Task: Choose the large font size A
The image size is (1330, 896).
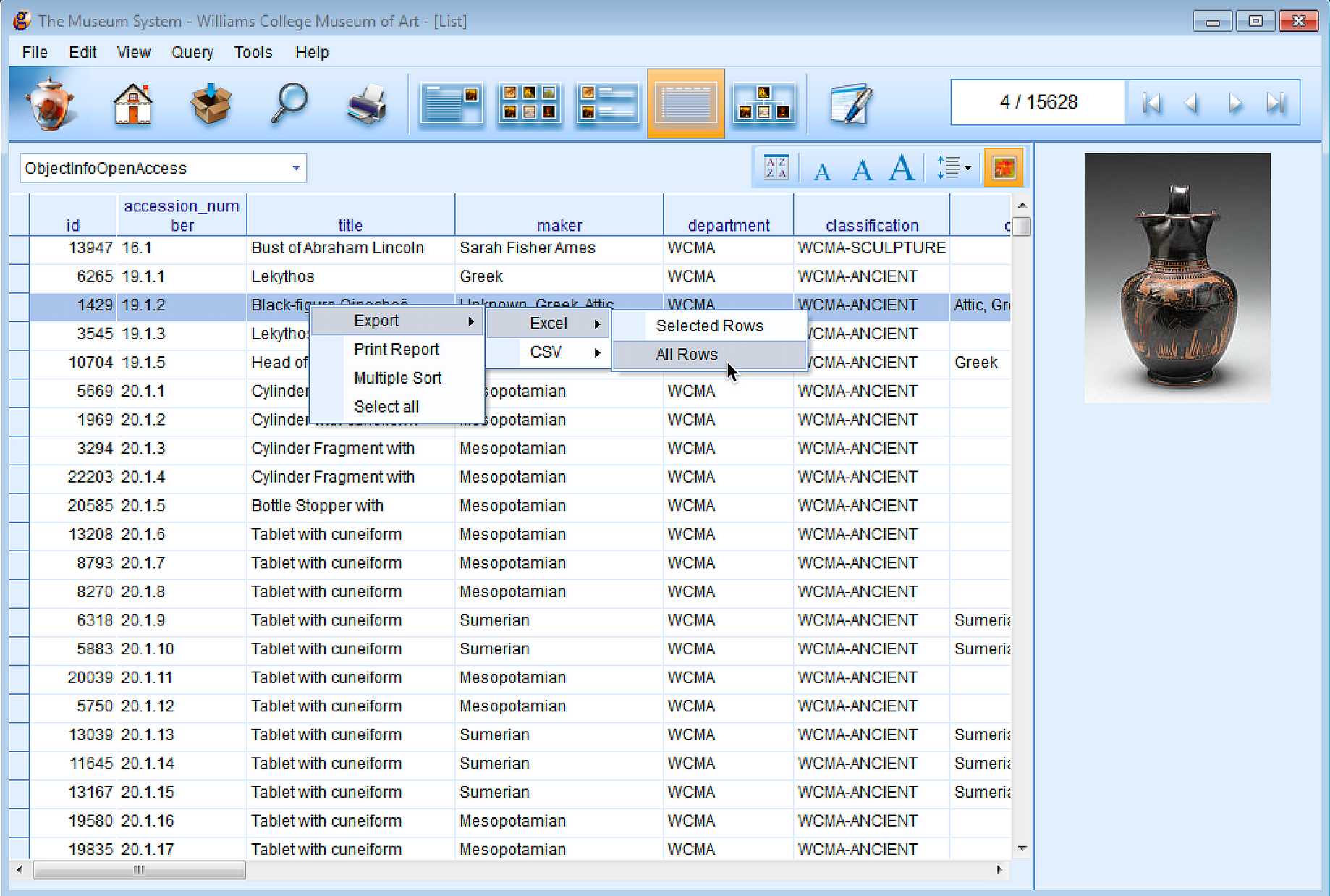Action: [x=902, y=168]
